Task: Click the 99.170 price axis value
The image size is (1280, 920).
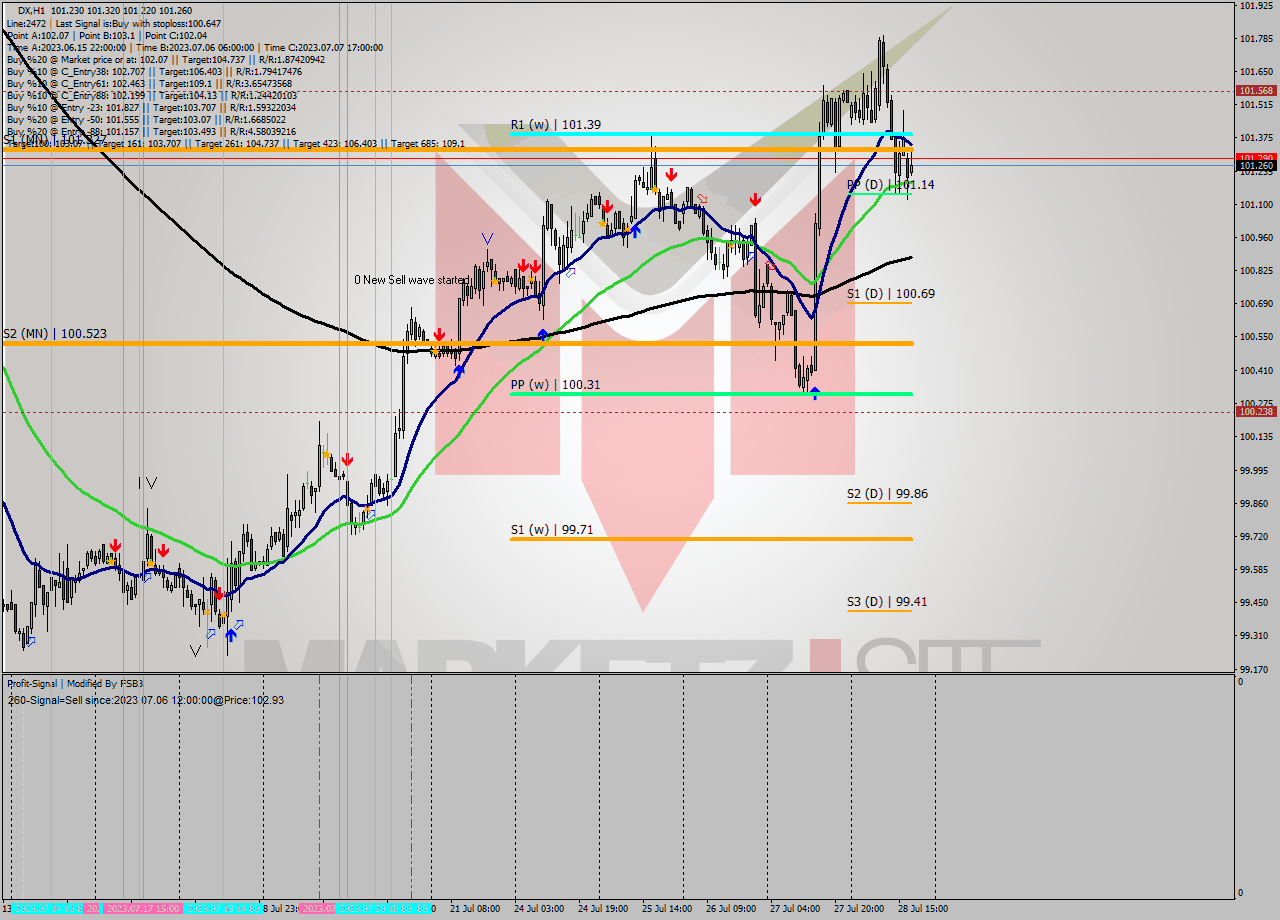Action: (x=1255, y=669)
